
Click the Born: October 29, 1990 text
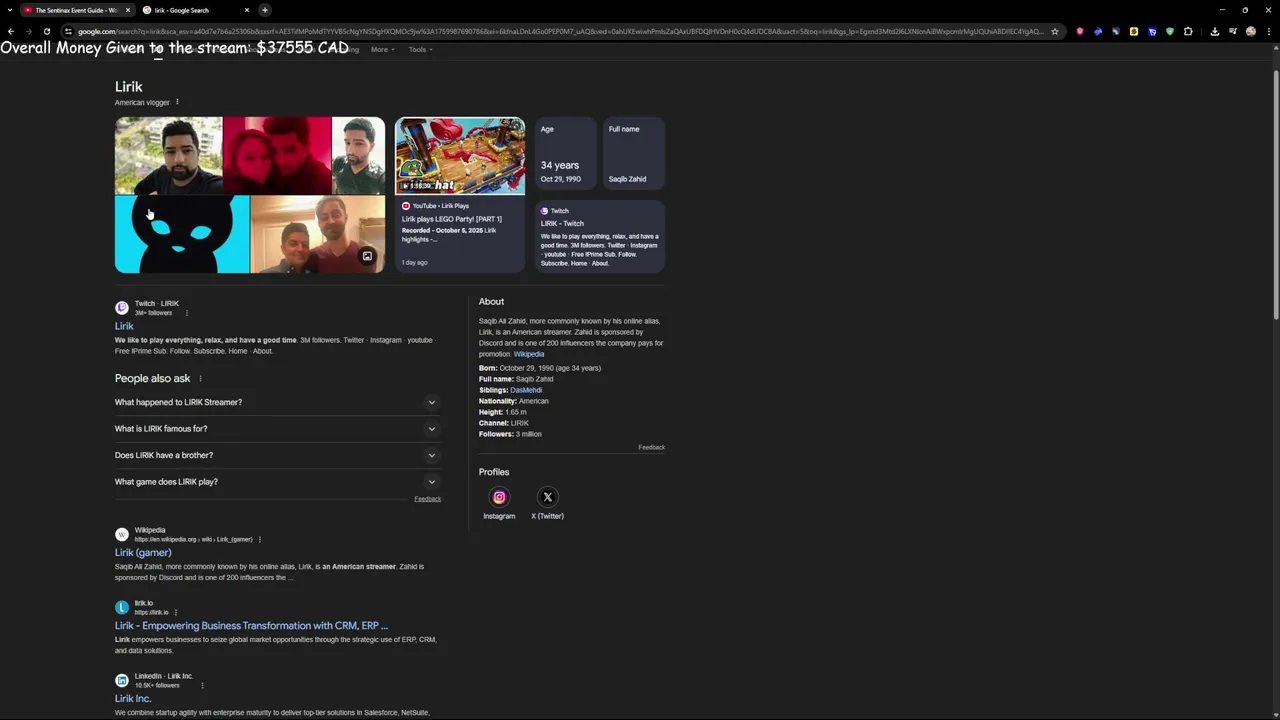(x=540, y=368)
